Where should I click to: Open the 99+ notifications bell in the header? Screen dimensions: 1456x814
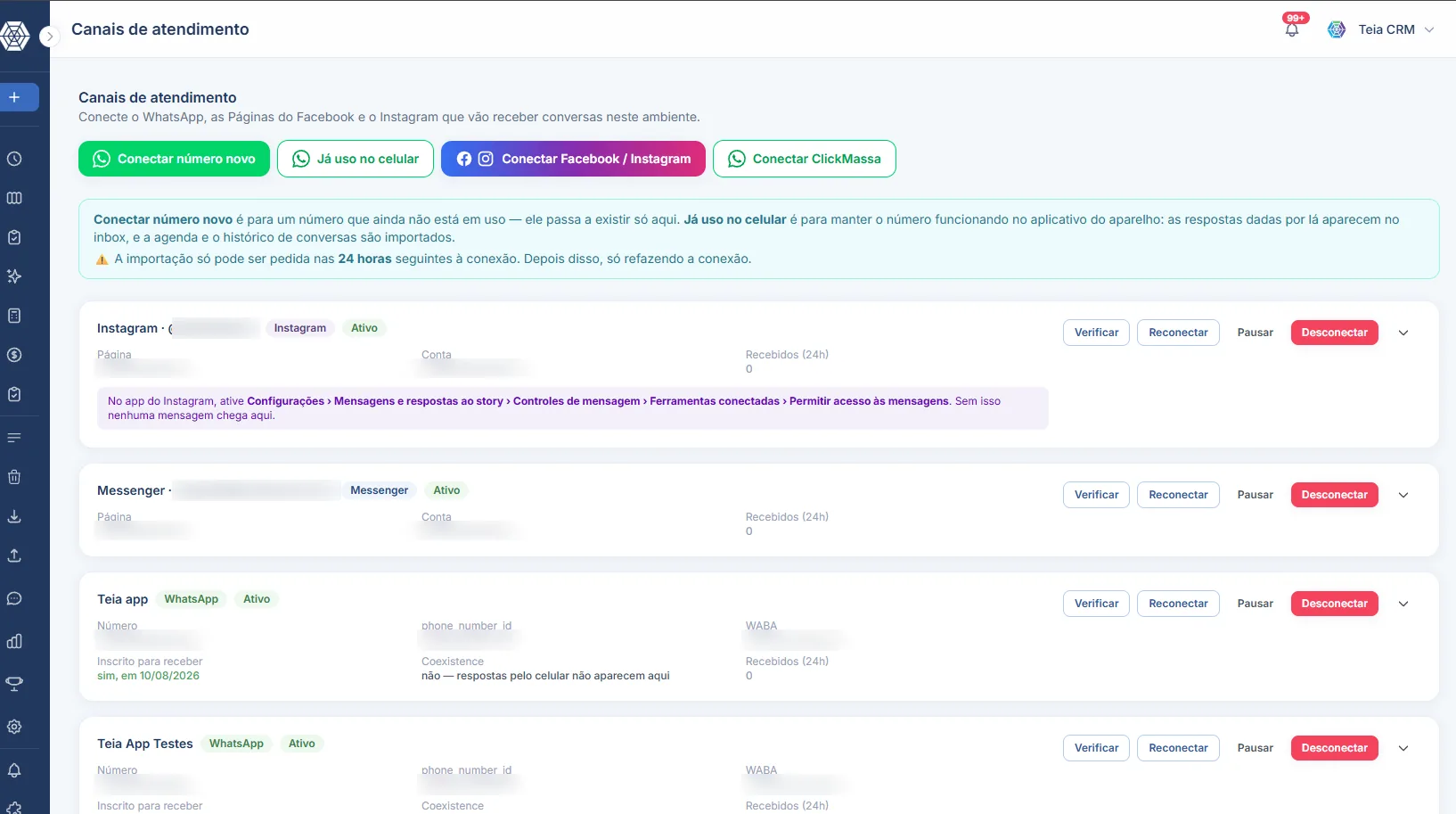coord(1292,29)
